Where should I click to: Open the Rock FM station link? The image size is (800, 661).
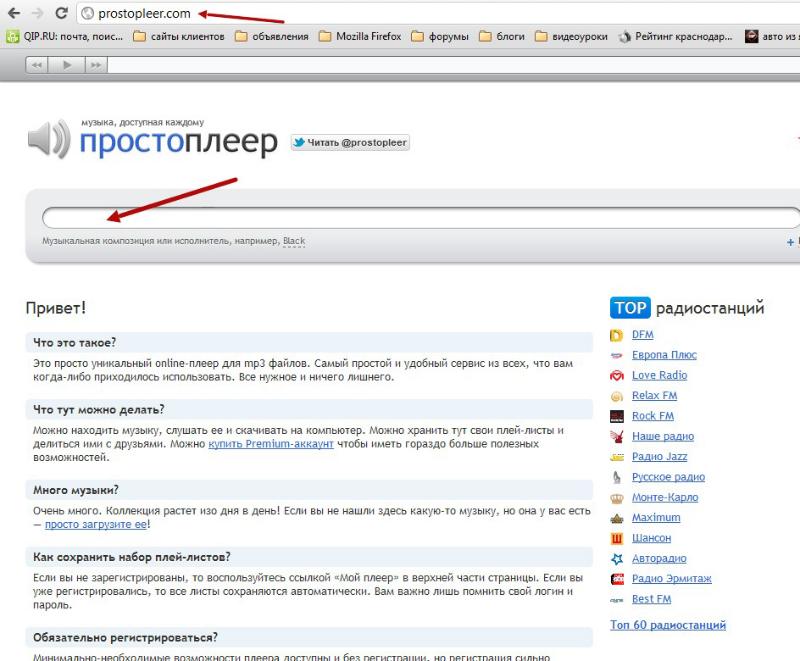653,416
